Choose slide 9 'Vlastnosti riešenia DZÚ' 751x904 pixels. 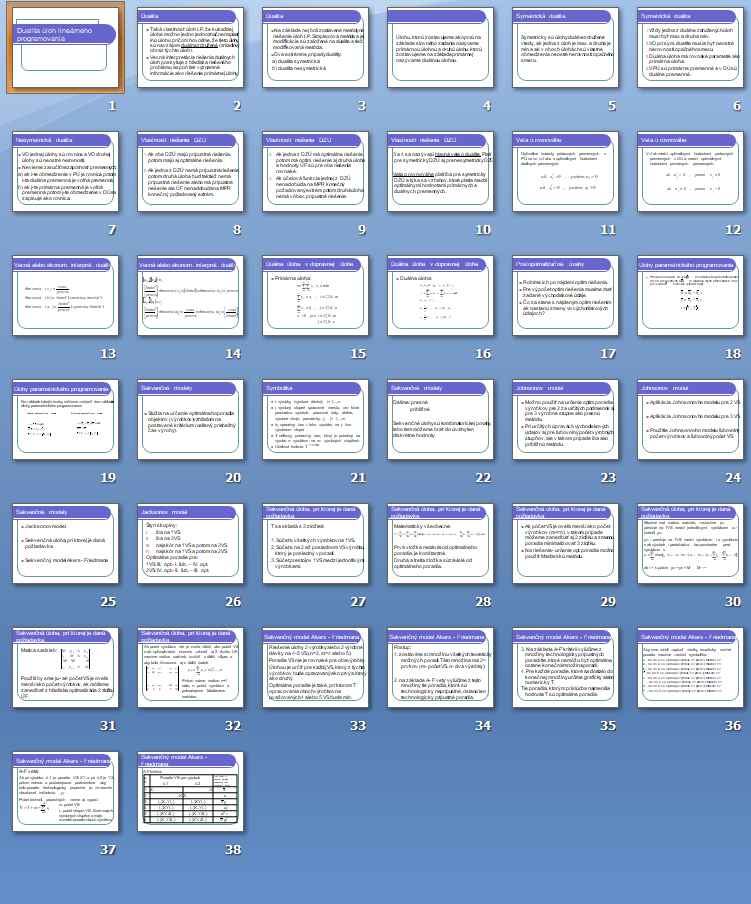click(x=314, y=171)
